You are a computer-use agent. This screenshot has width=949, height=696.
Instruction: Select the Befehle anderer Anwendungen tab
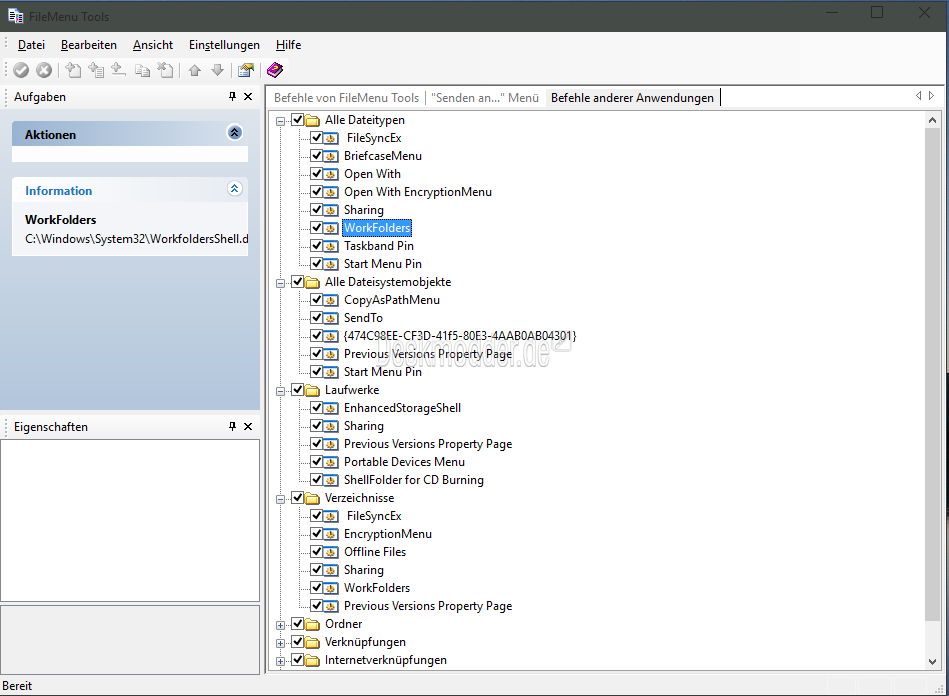point(632,98)
